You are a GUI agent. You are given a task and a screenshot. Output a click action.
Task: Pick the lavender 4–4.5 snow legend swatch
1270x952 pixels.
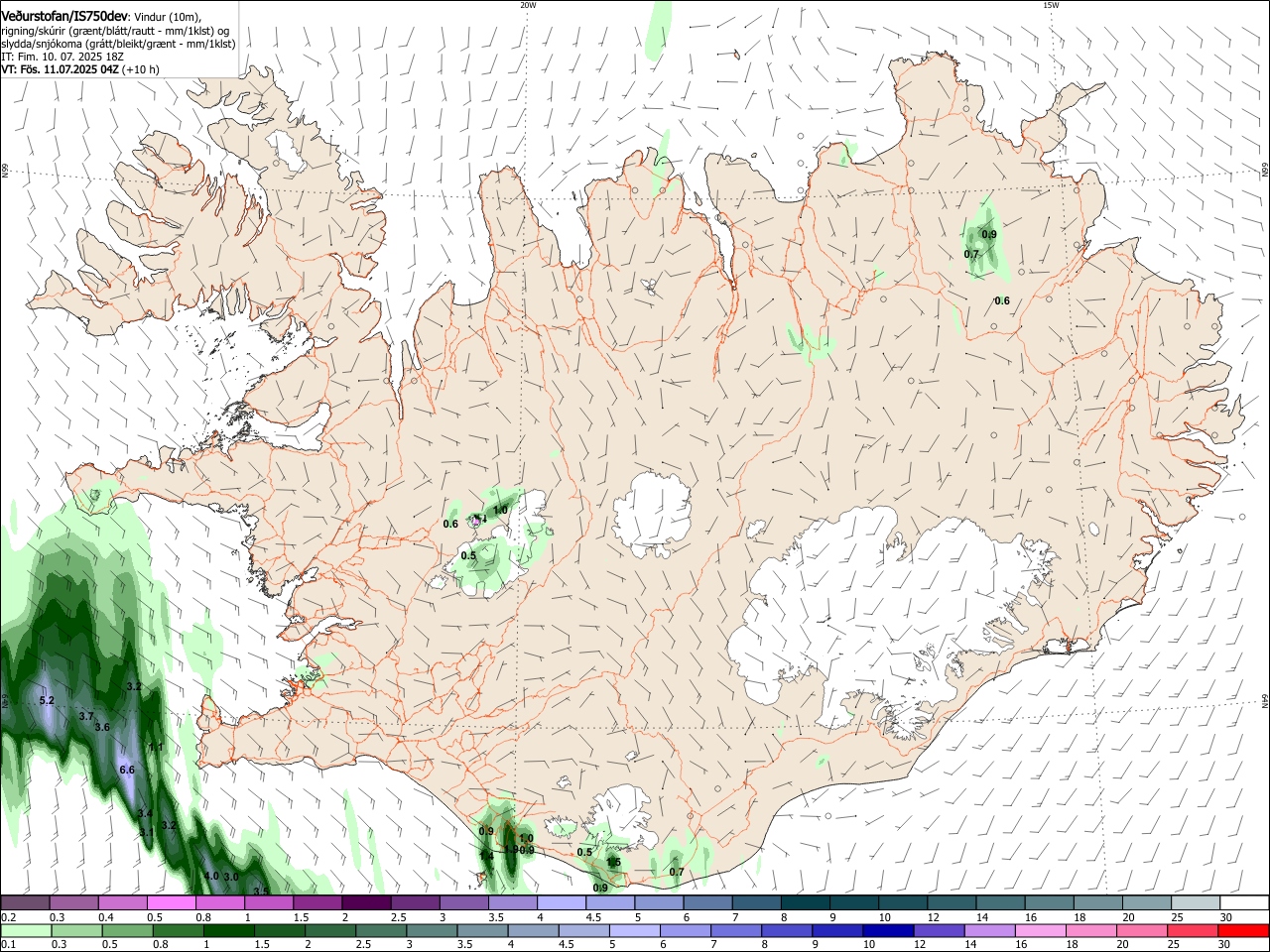coord(561,902)
